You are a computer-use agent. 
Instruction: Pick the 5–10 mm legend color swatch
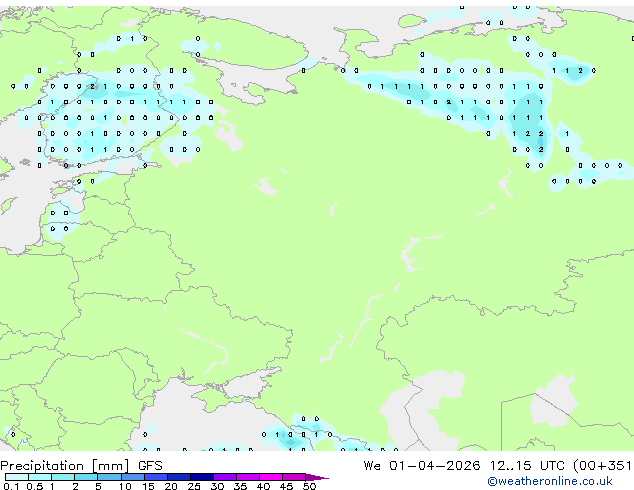[110, 477]
